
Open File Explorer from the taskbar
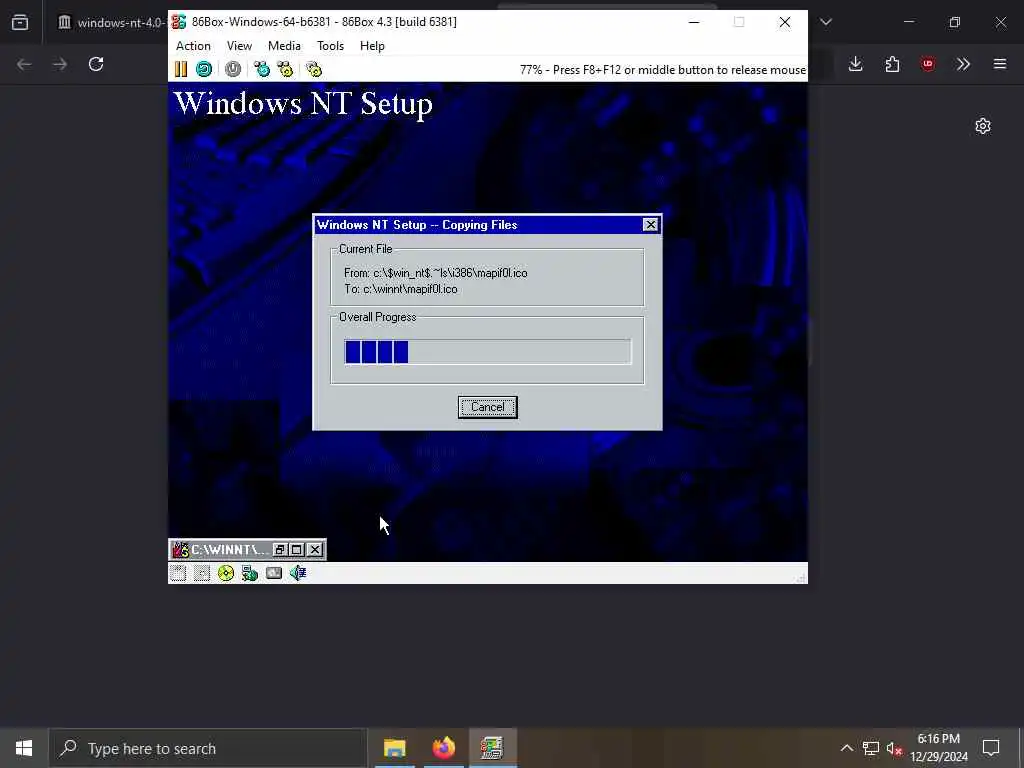click(x=394, y=748)
